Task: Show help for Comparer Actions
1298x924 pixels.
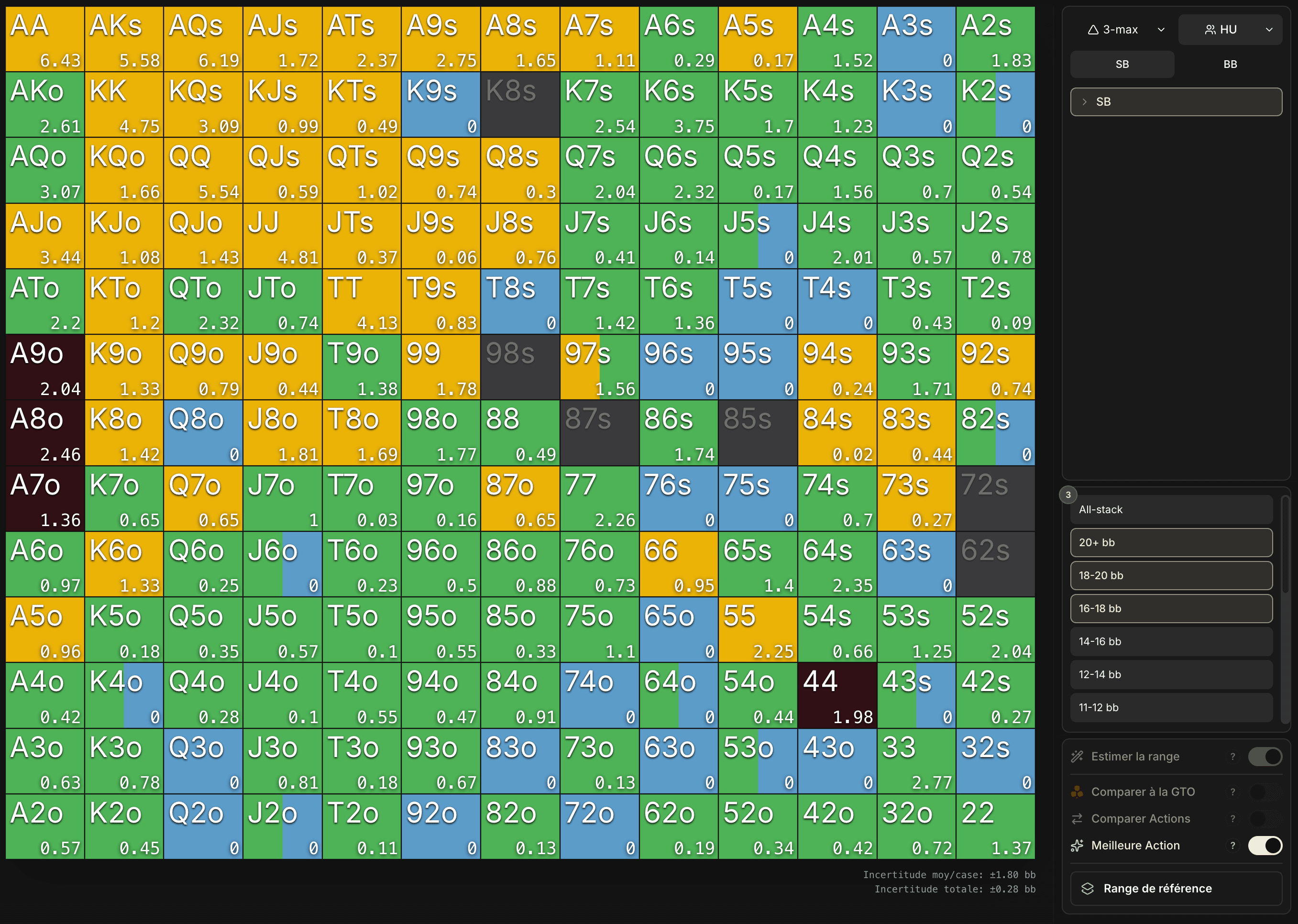Action: click(x=1232, y=819)
